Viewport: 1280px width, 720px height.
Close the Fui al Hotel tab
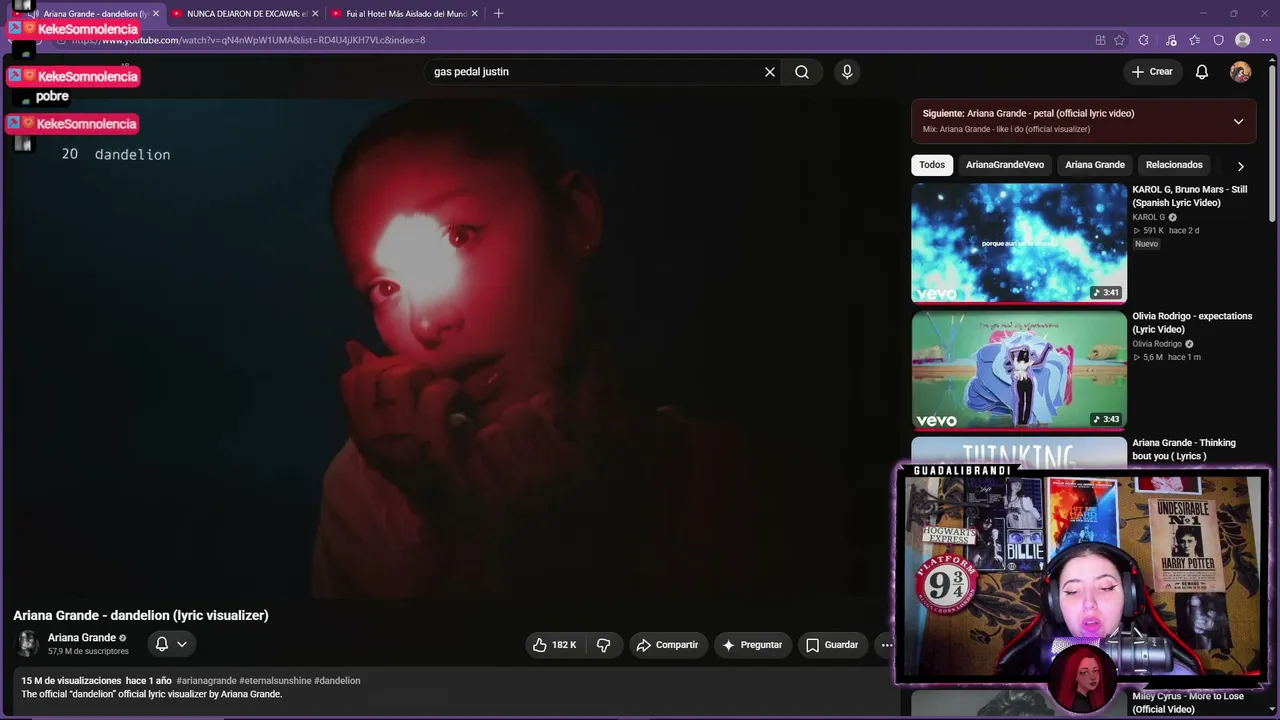coord(475,14)
